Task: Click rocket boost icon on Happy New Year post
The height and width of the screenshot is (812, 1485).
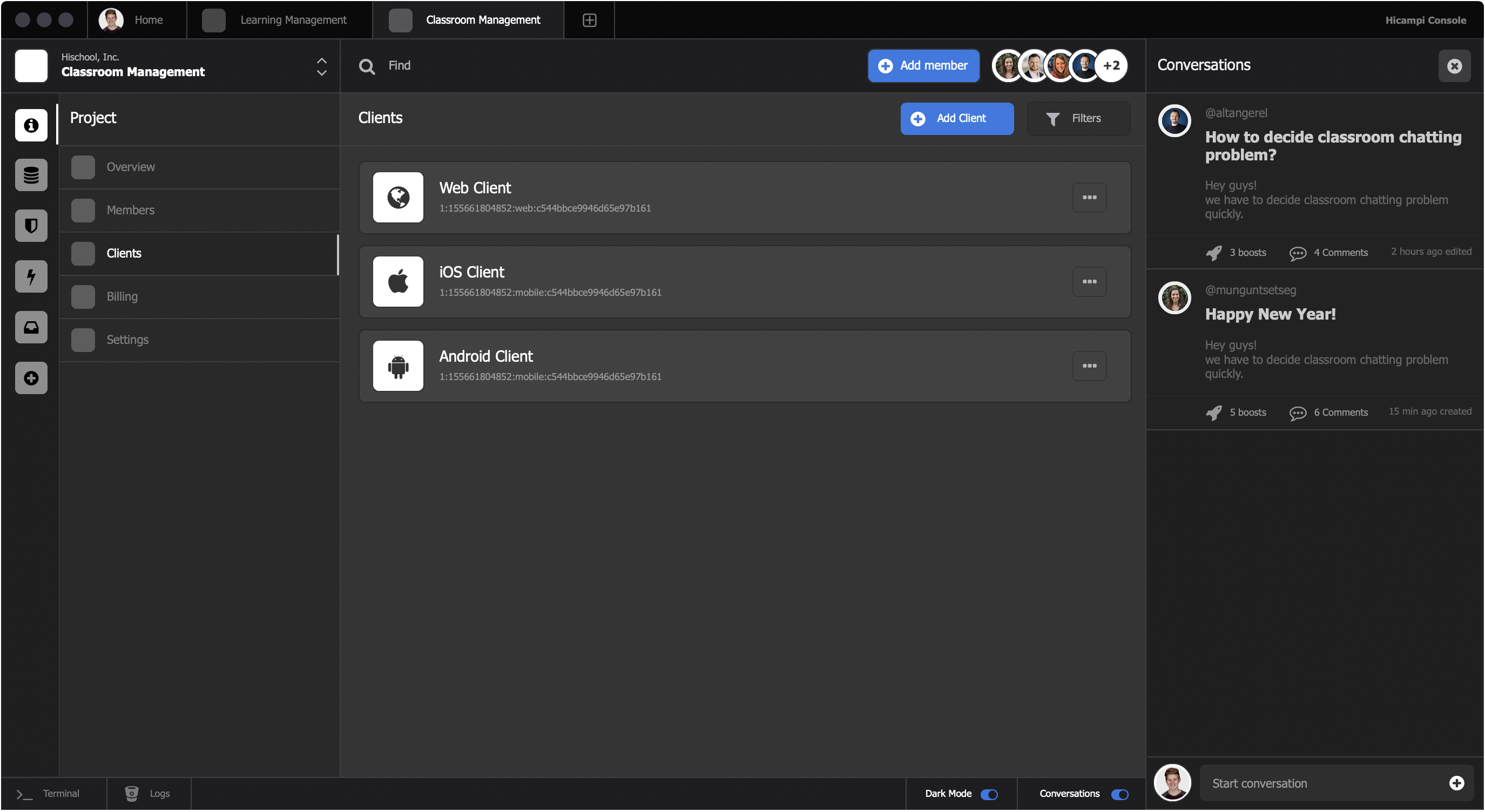Action: [1213, 412]
